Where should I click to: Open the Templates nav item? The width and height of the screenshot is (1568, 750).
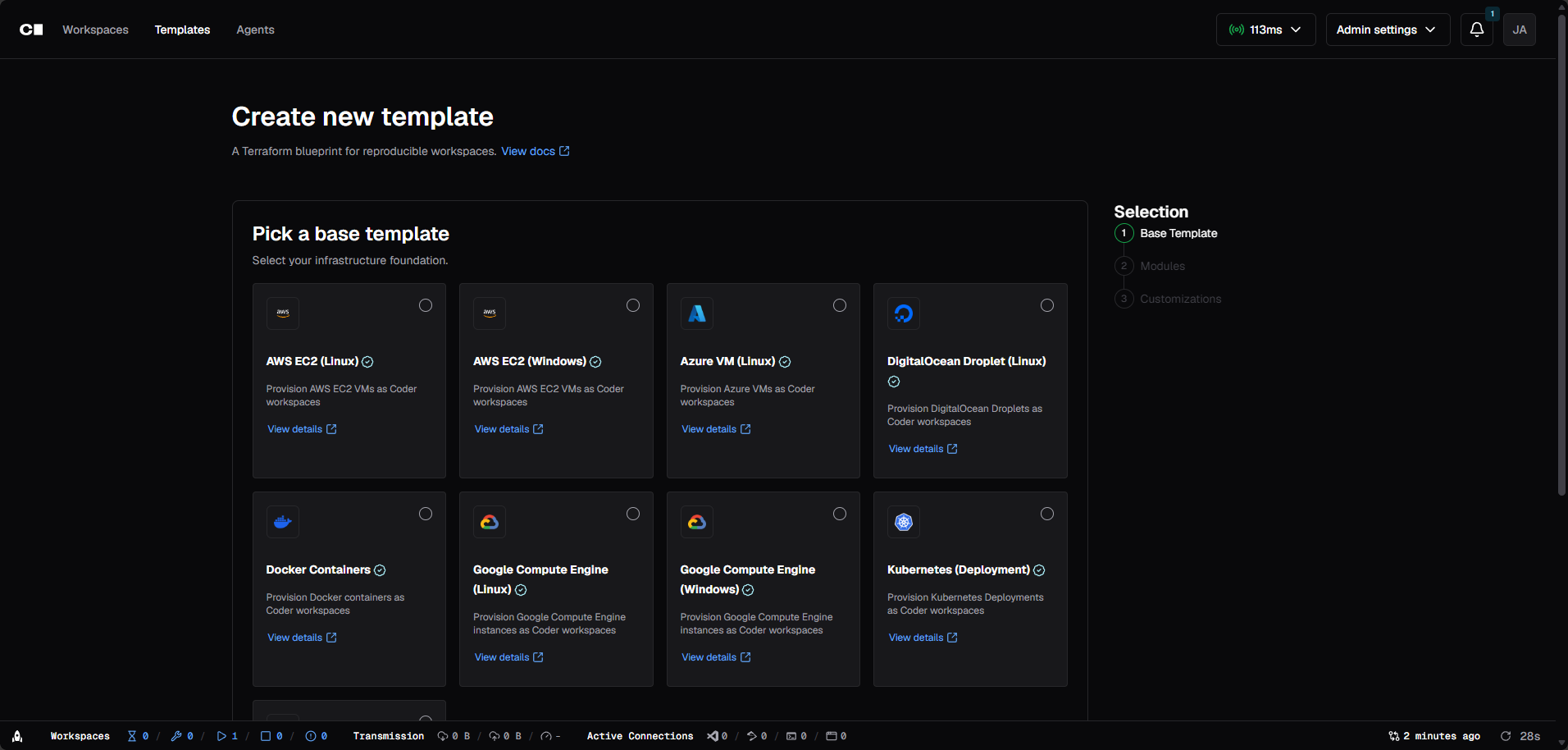182,30
